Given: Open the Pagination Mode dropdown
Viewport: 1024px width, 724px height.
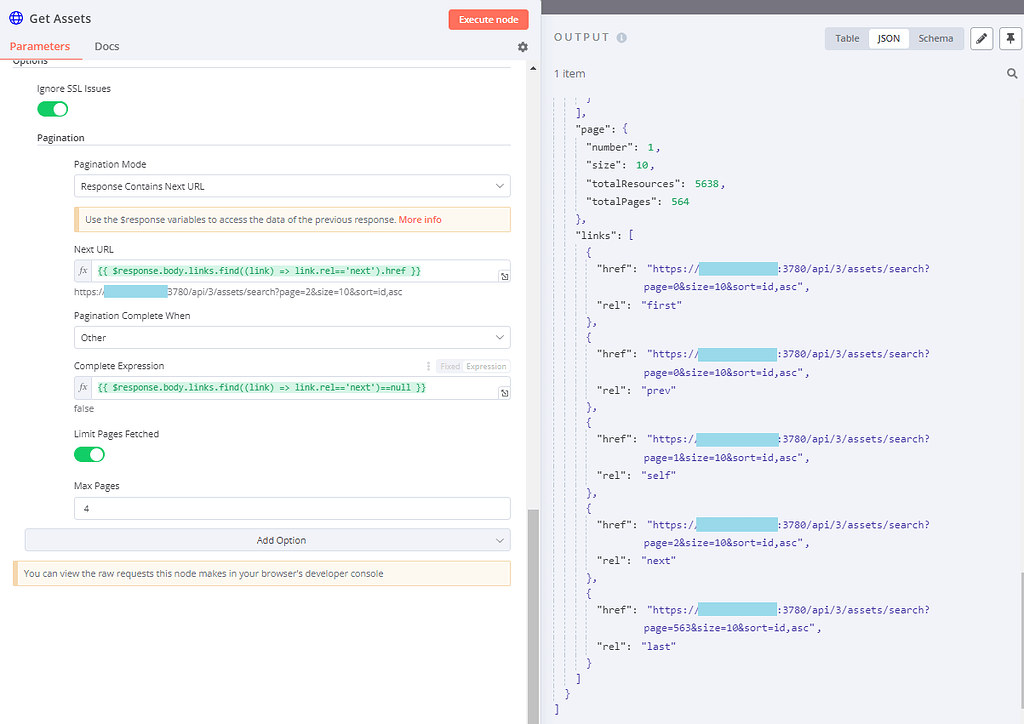Looking at the screenshot, I should coord(291,186).
